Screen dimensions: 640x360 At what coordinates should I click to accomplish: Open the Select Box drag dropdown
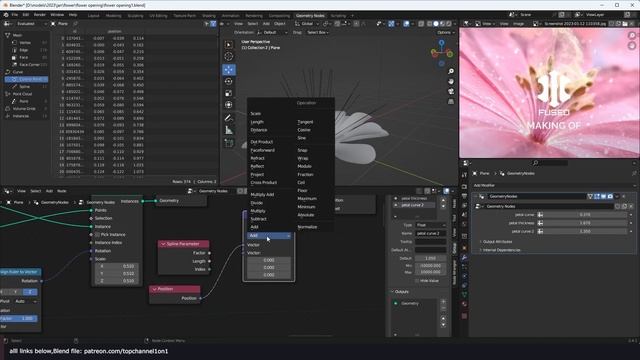coord(318,32)
